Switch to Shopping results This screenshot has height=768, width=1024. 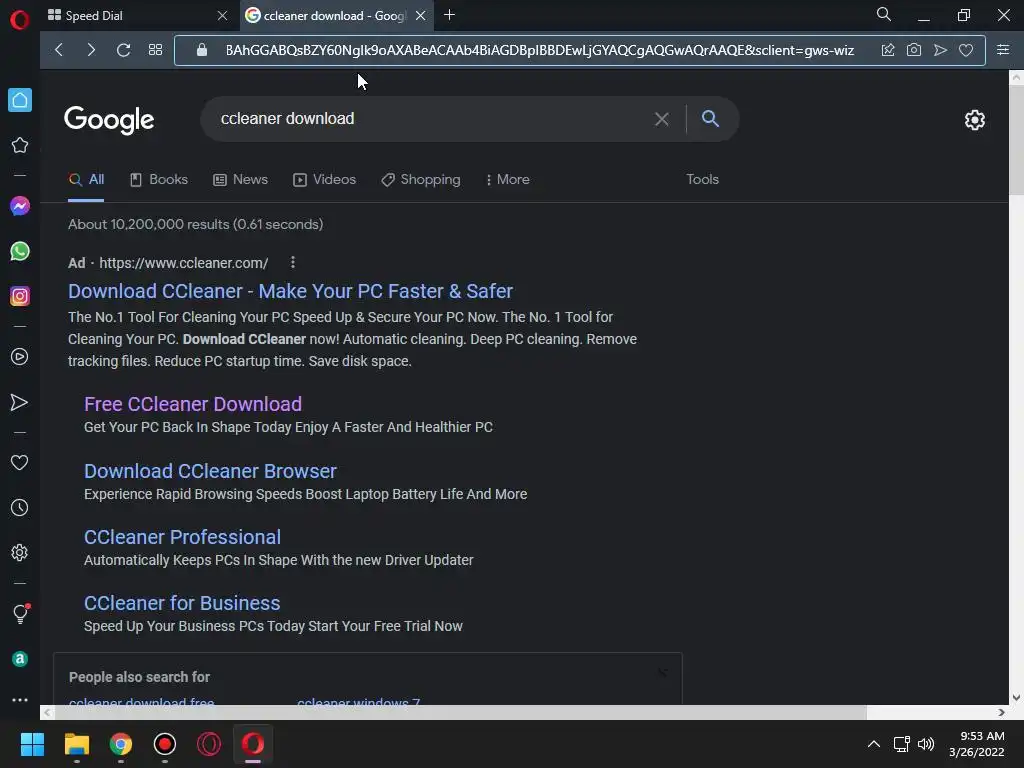421,180
